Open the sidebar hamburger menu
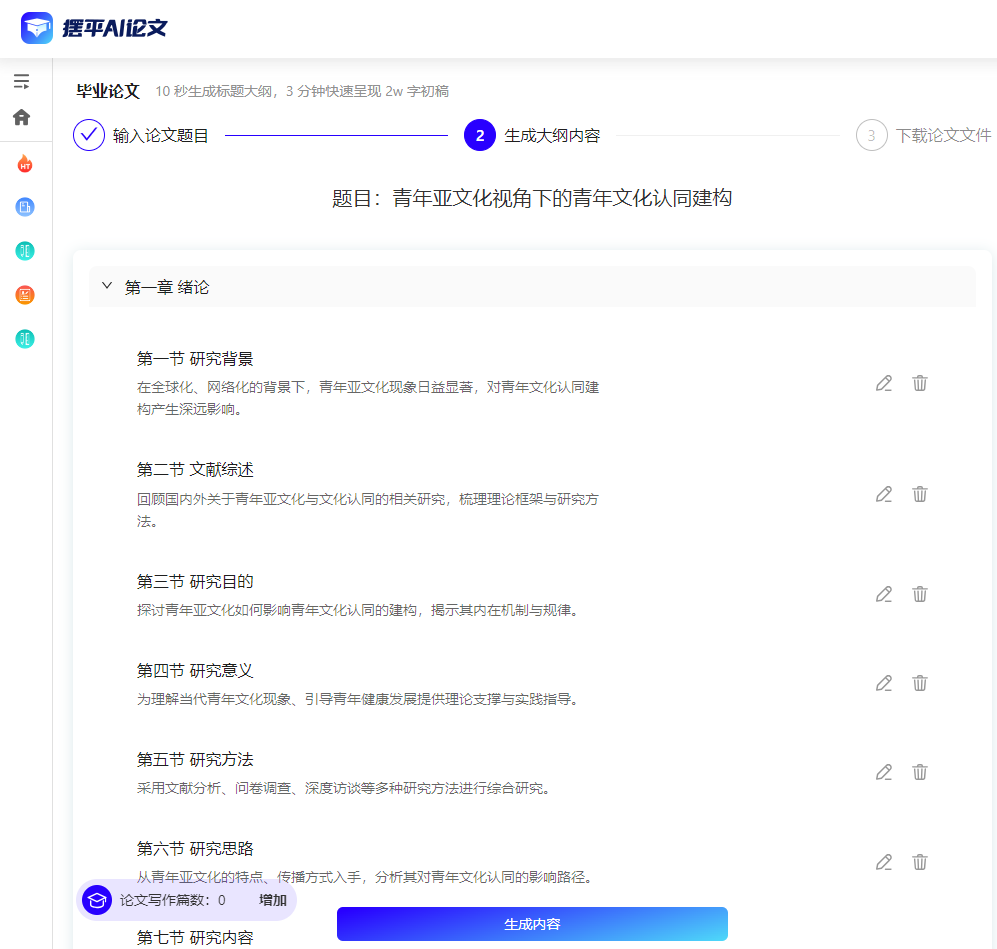This screenshot has width=997, height=949. pyautogui.click(x=21, y=81)
